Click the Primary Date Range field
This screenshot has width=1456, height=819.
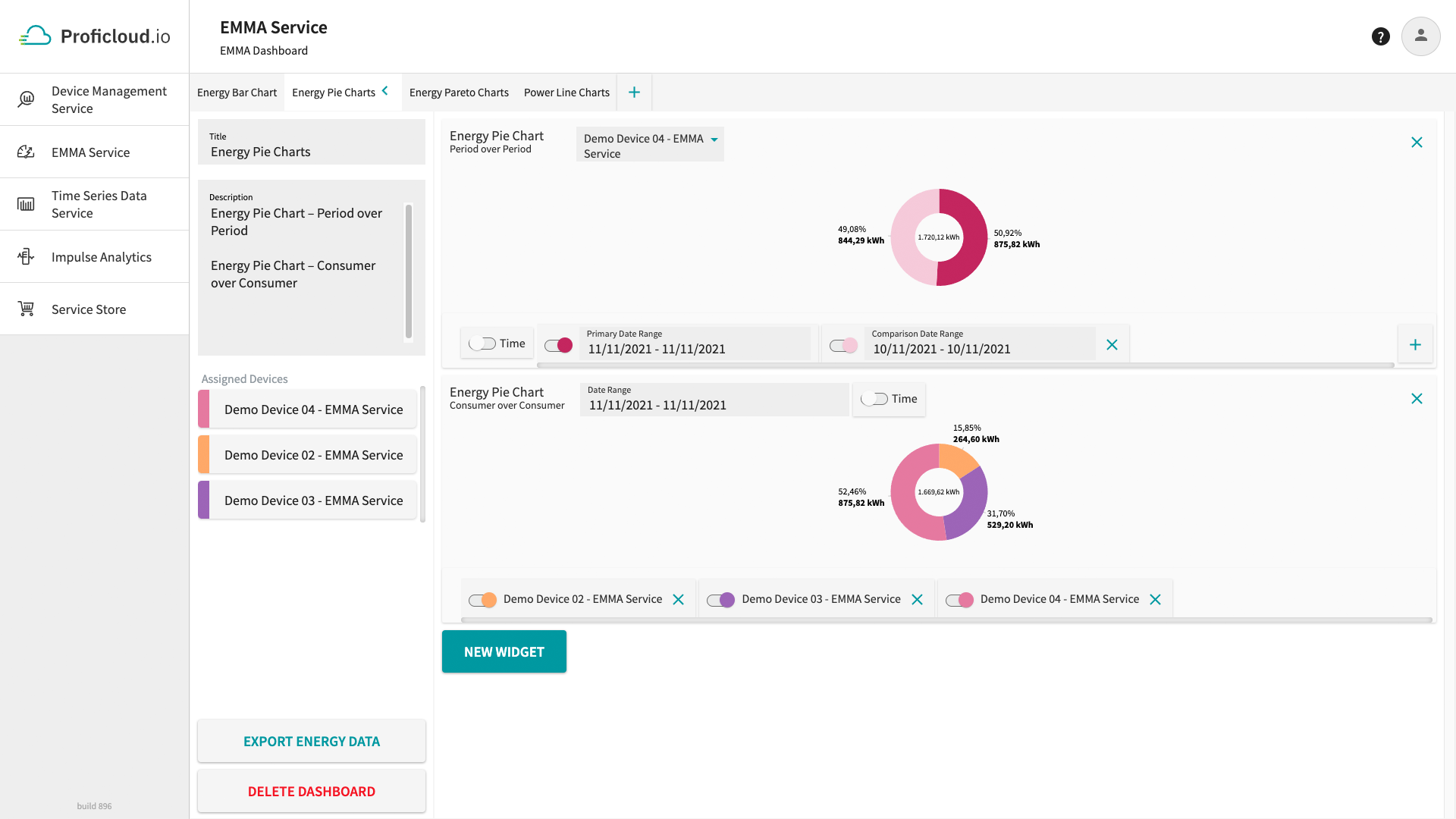pos(694,344)
